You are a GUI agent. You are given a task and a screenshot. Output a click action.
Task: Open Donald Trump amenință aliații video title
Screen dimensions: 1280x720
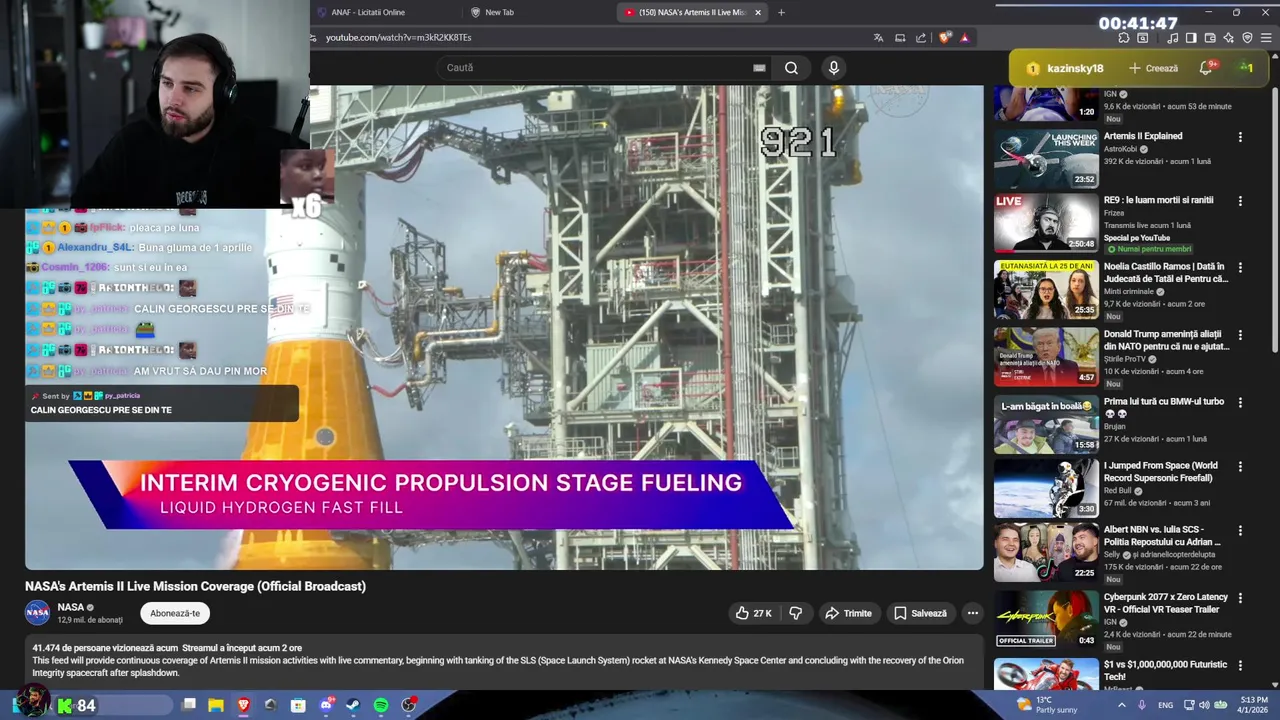[1166, 340]
